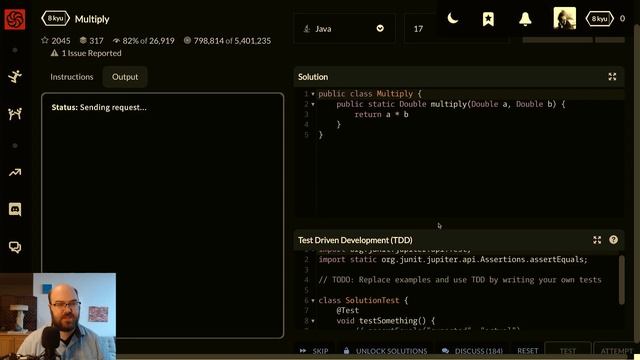Open the TDD help question mark

point(613,240)
